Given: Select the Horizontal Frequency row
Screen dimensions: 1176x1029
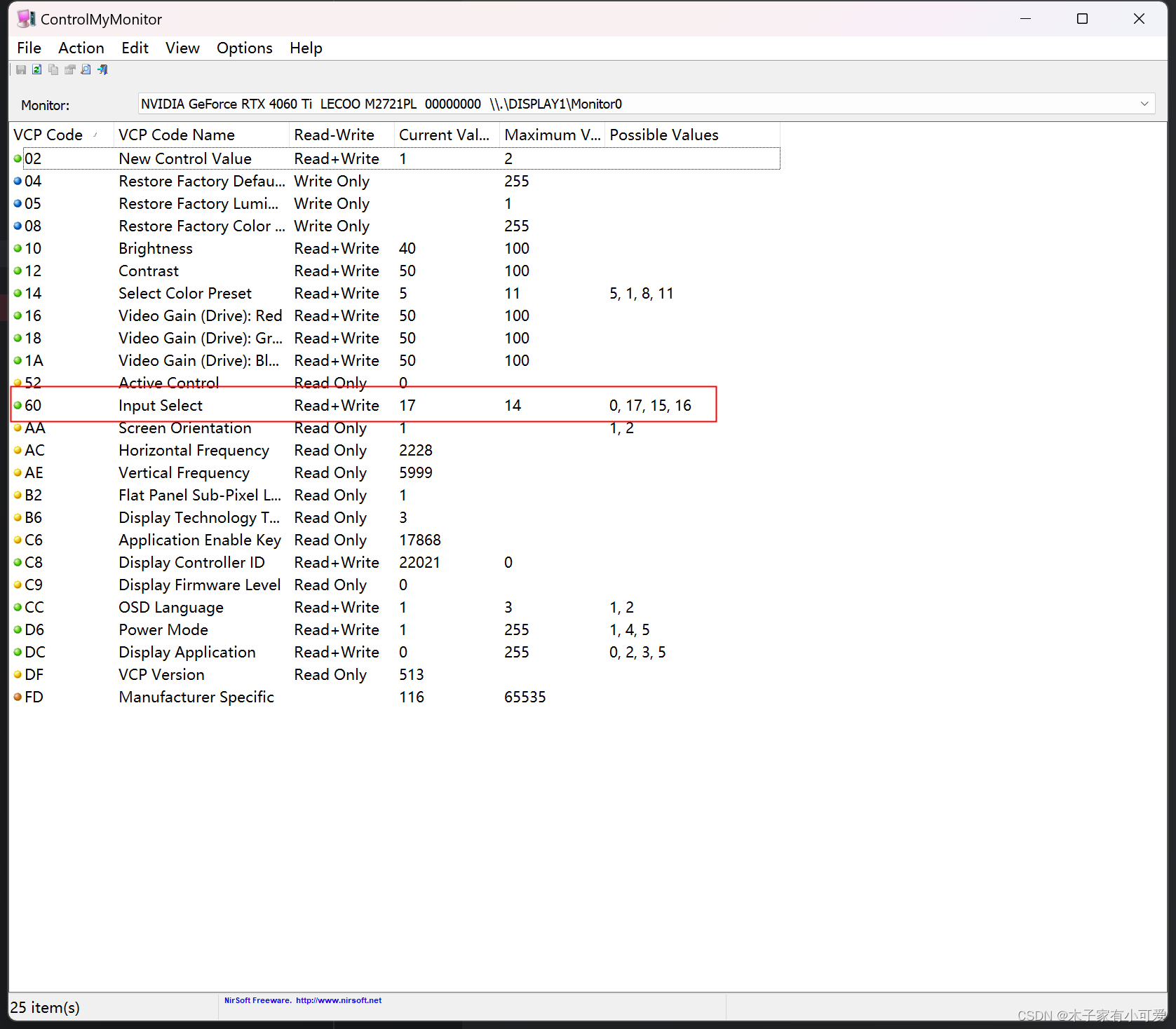Looking at the screenshot, I should click(396, 450).
